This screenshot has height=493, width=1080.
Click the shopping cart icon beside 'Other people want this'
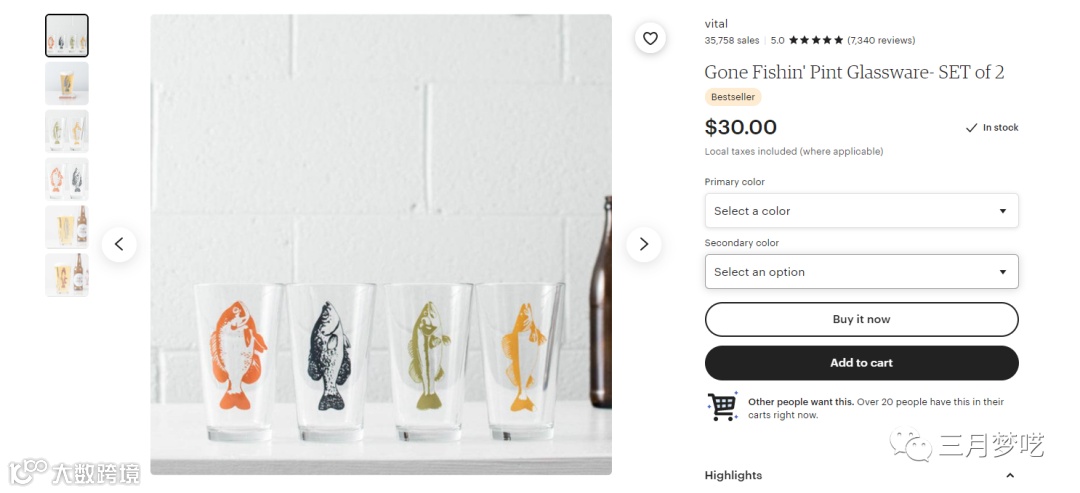722,406
